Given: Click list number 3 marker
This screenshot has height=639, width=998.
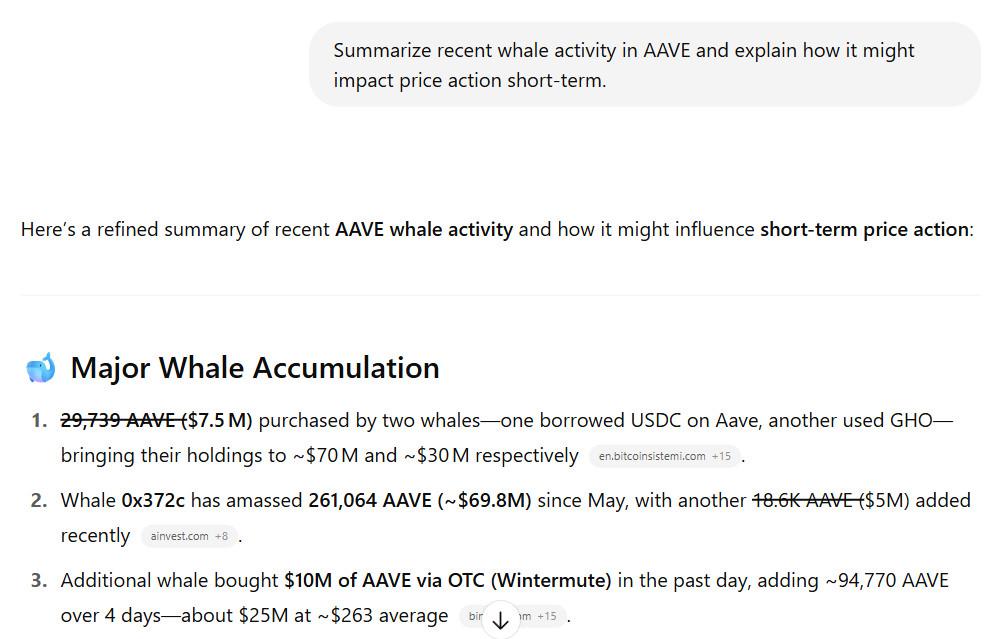Looking at the screenshot, I should (39, 580).
